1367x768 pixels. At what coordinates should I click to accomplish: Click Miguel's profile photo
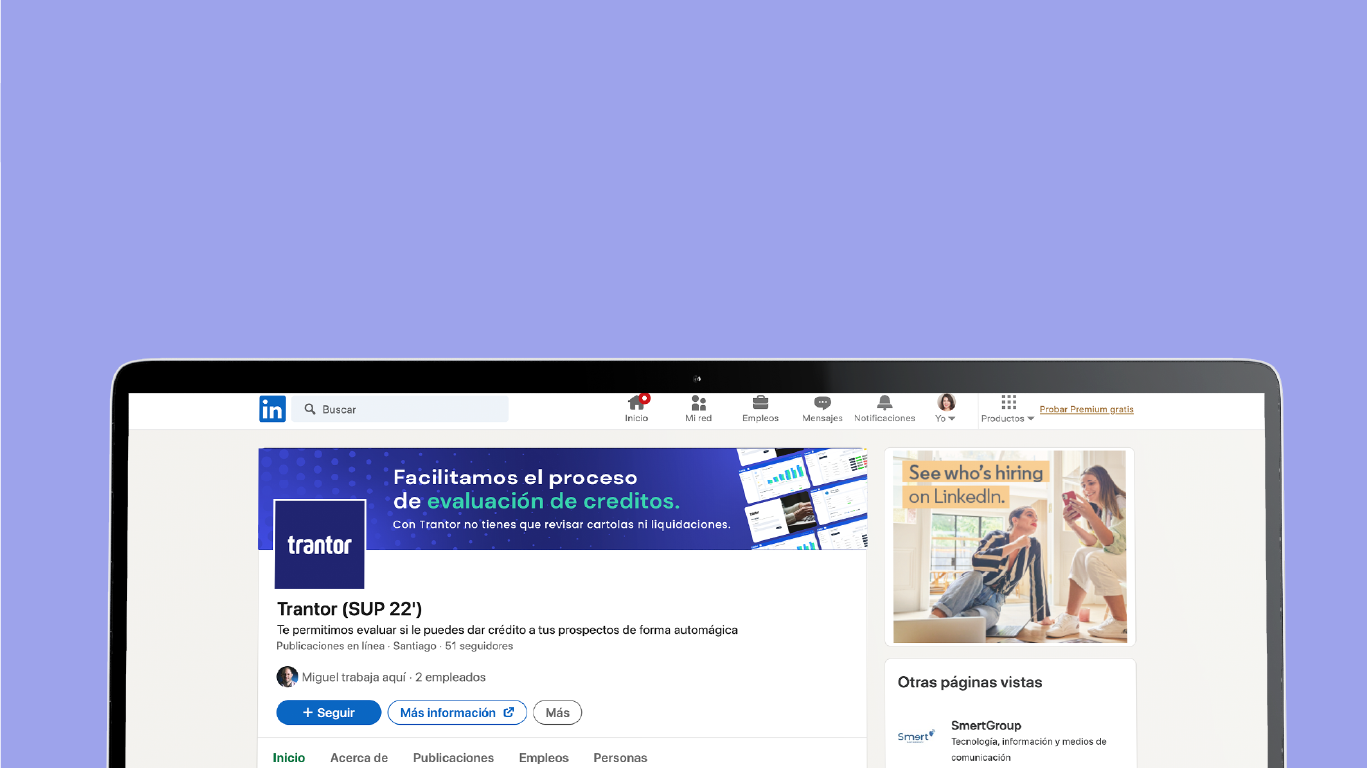click(287, 677)
